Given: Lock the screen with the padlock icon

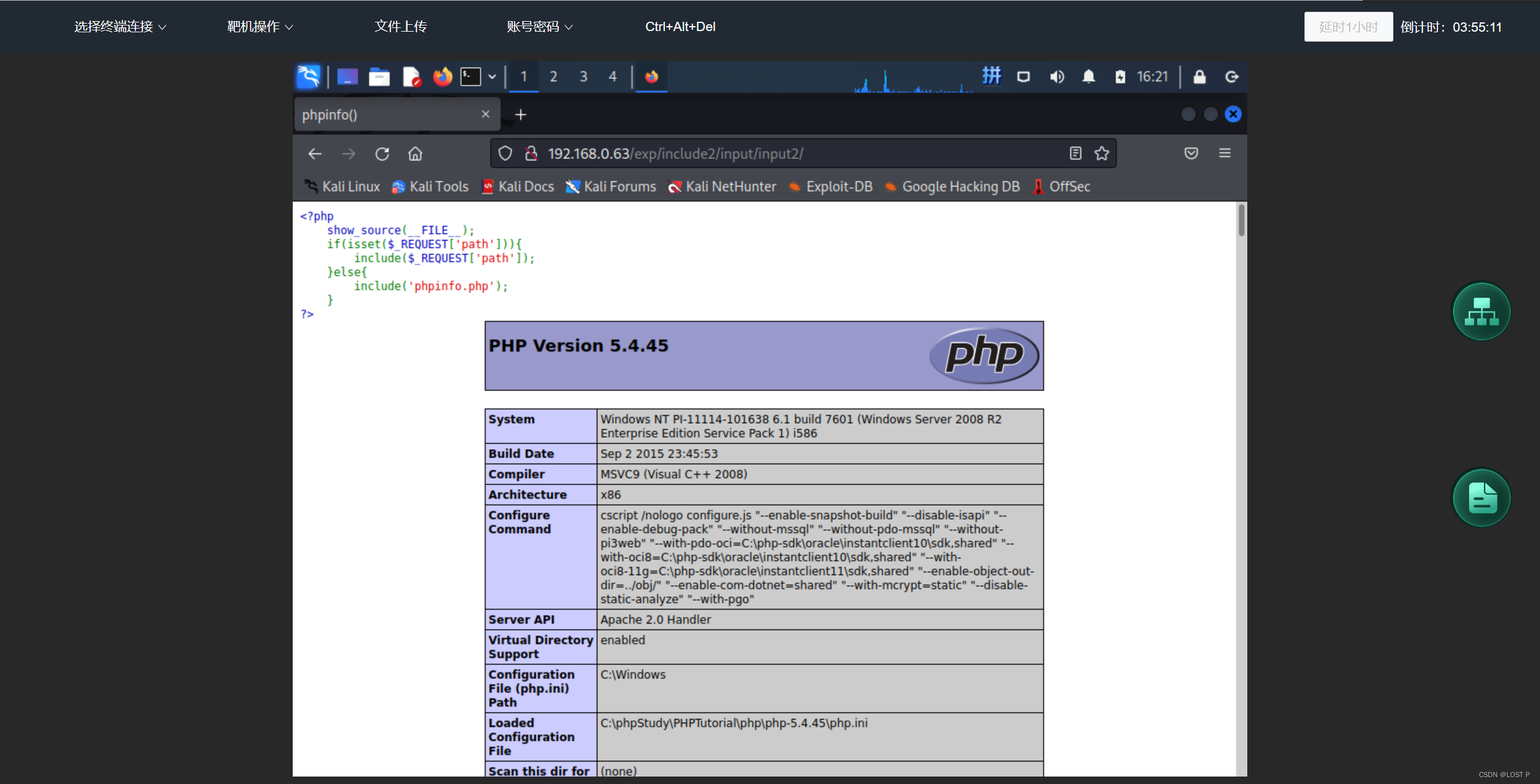Looking at the screenshot, I should click(x=1199, y=76).
